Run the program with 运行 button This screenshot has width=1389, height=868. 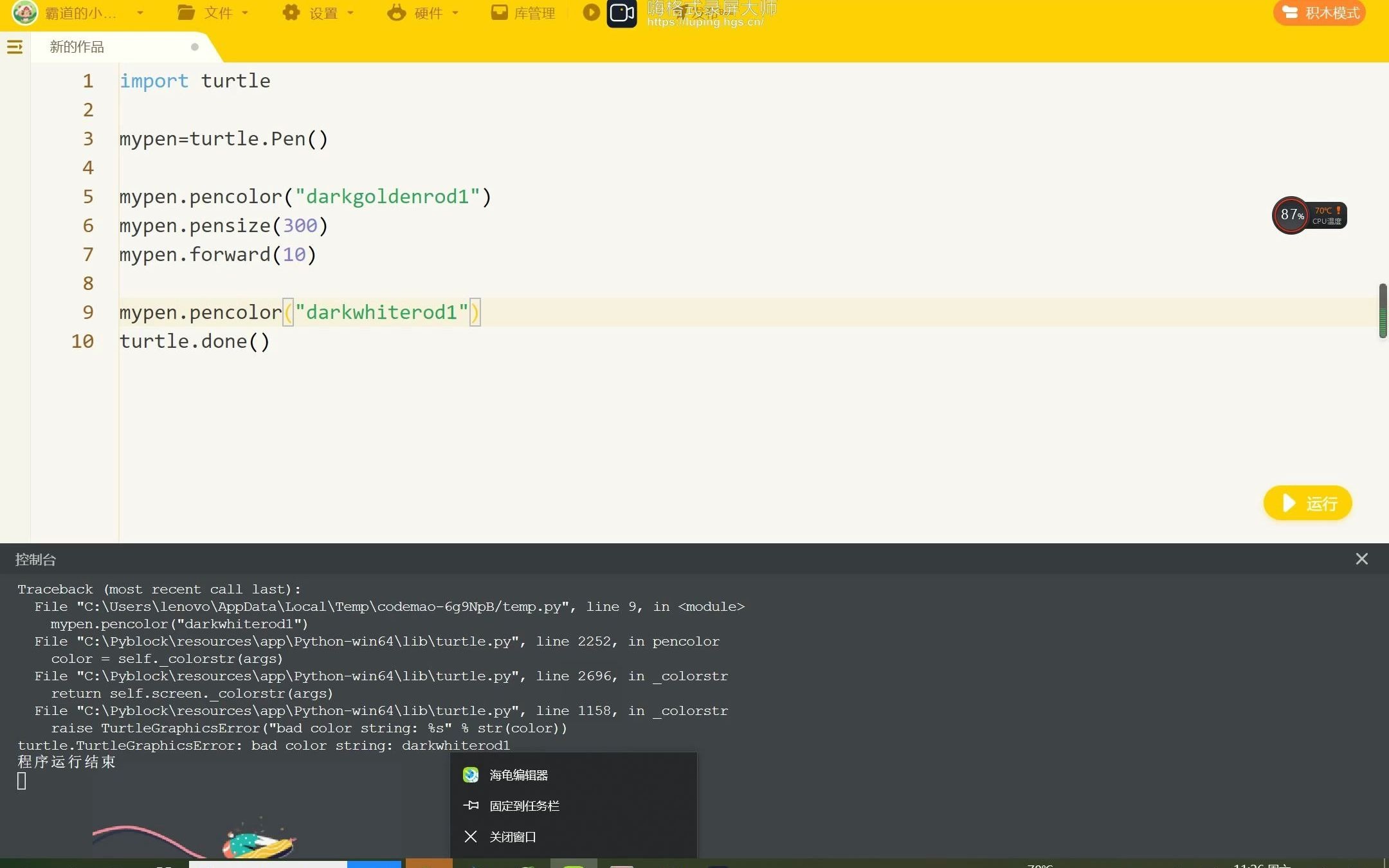click(1307, 503)
